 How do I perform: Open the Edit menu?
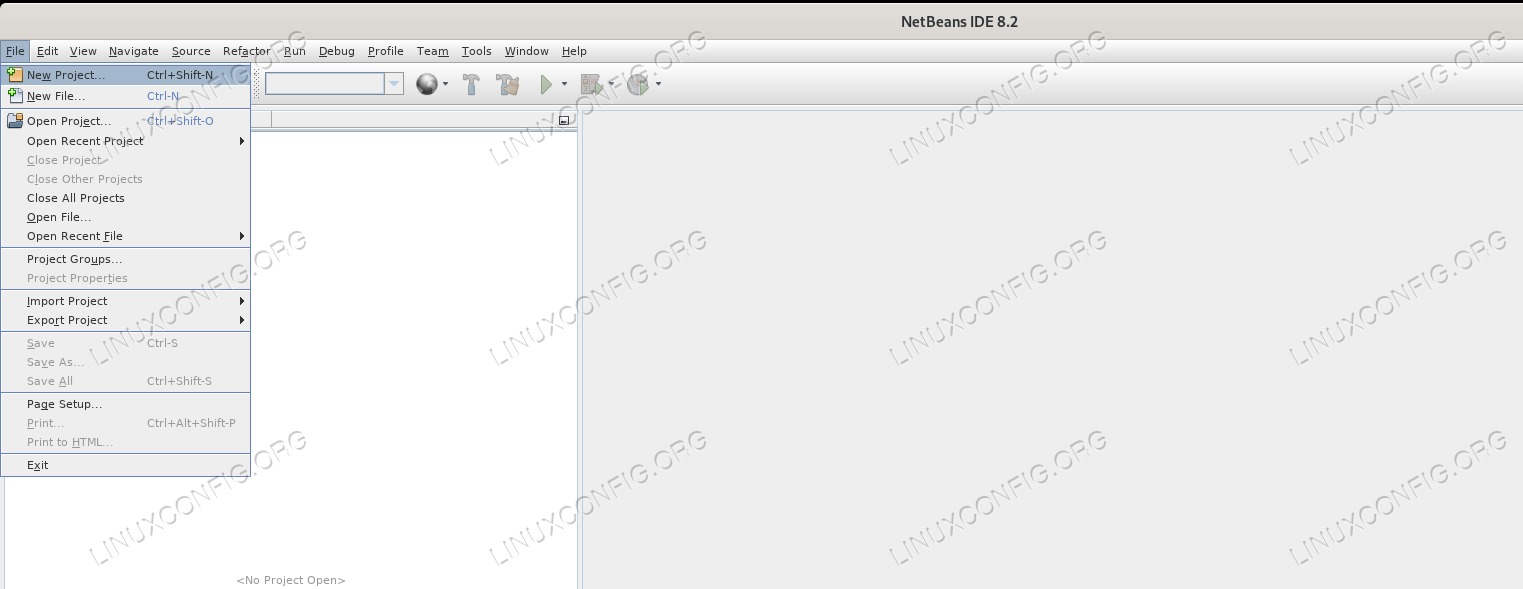[x=47, y=51]
